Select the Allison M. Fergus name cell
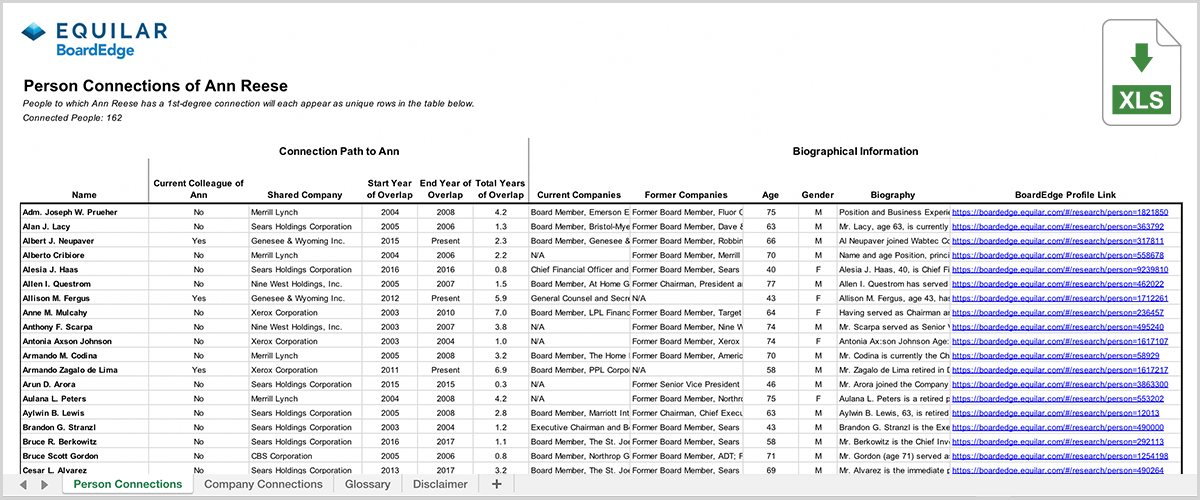This screenshot has height=500, width=1200. 84,298
